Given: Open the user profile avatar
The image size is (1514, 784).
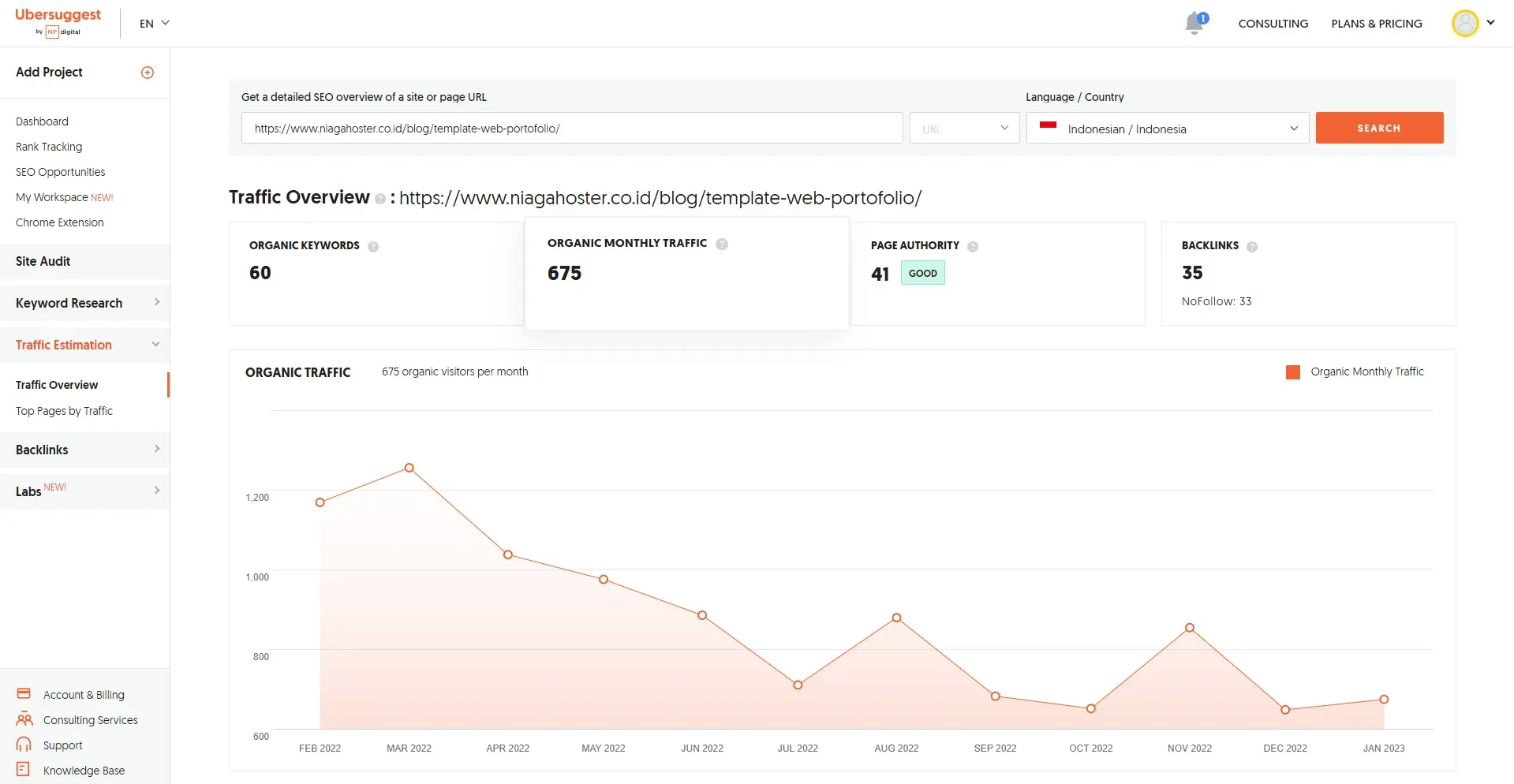Looking at the screenshot, I should (x=1464, y=23).
